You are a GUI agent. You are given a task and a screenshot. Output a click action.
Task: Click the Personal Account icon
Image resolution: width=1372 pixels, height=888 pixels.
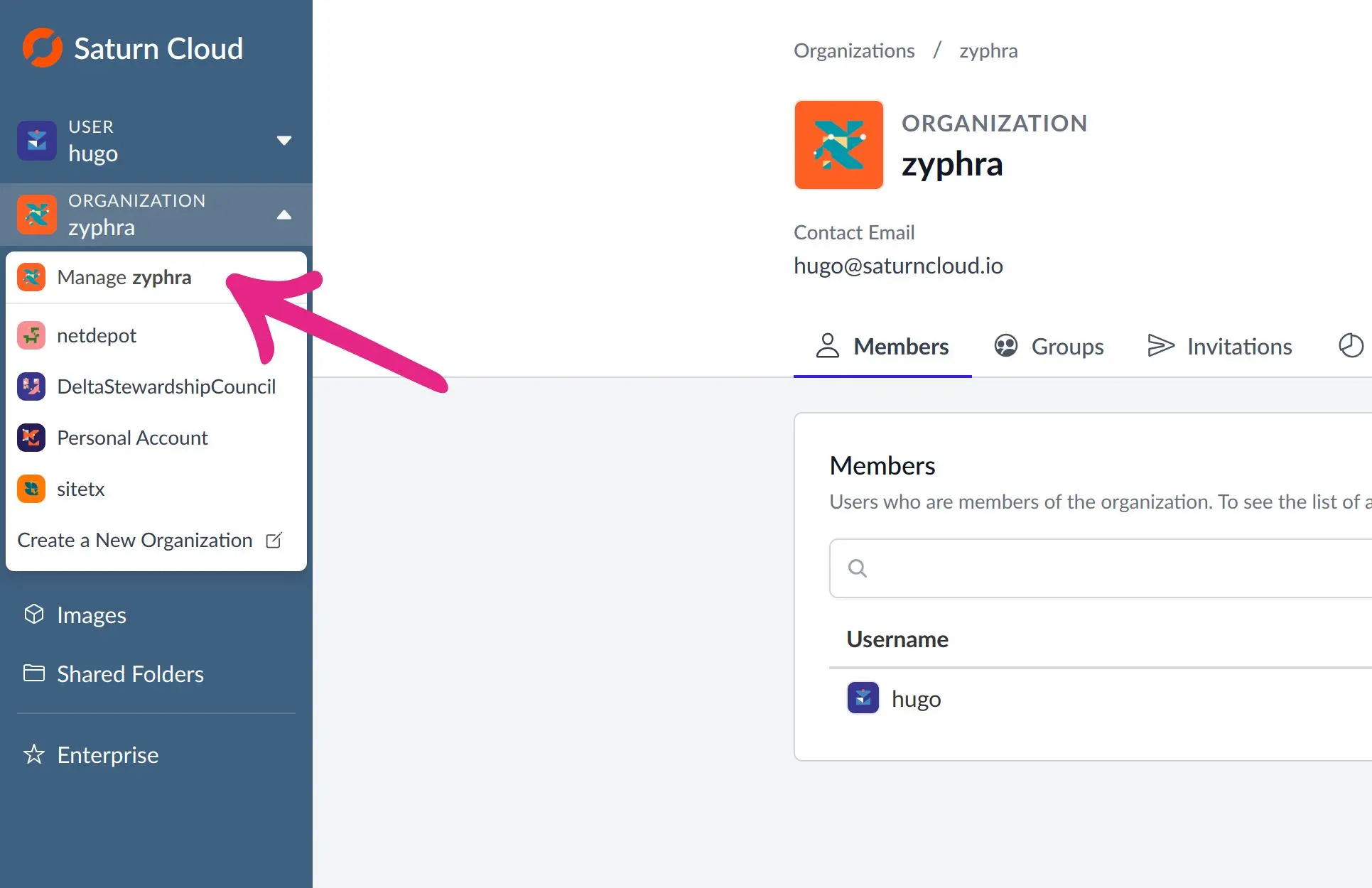31,438
